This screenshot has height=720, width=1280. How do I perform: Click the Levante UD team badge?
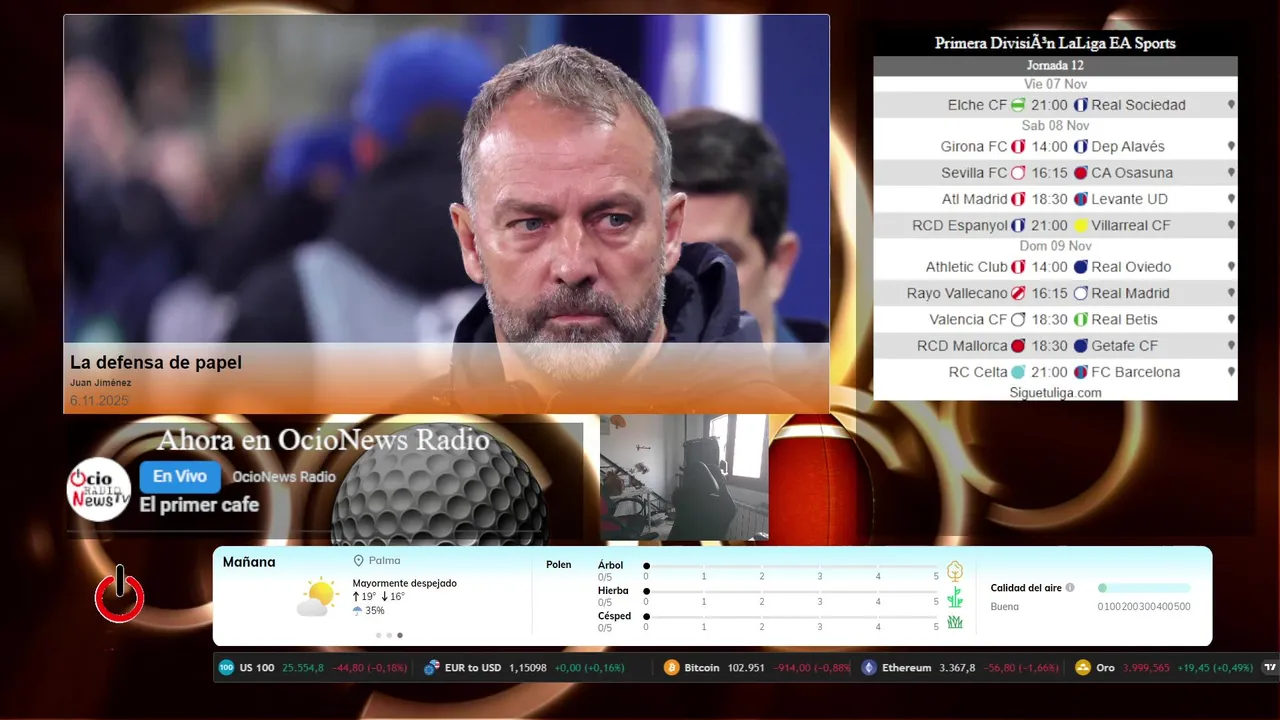point(1081,199)
